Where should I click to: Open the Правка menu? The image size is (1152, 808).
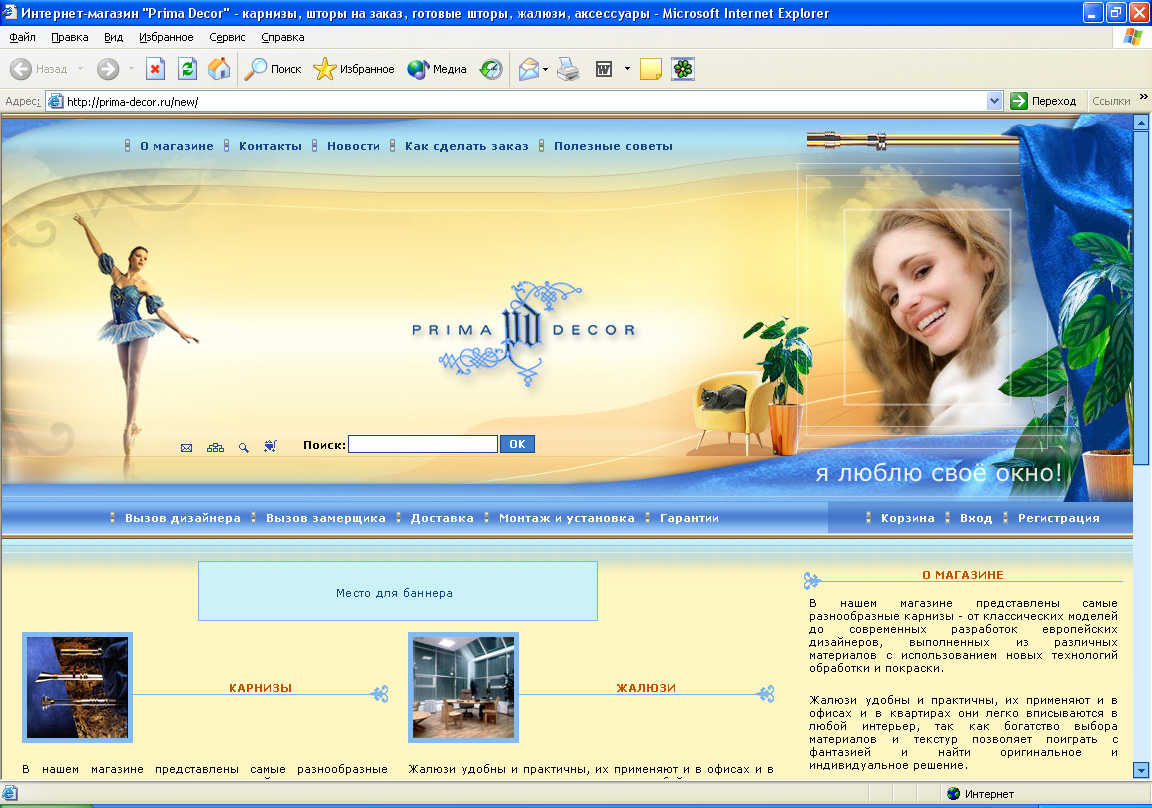[x=70, y=37]
